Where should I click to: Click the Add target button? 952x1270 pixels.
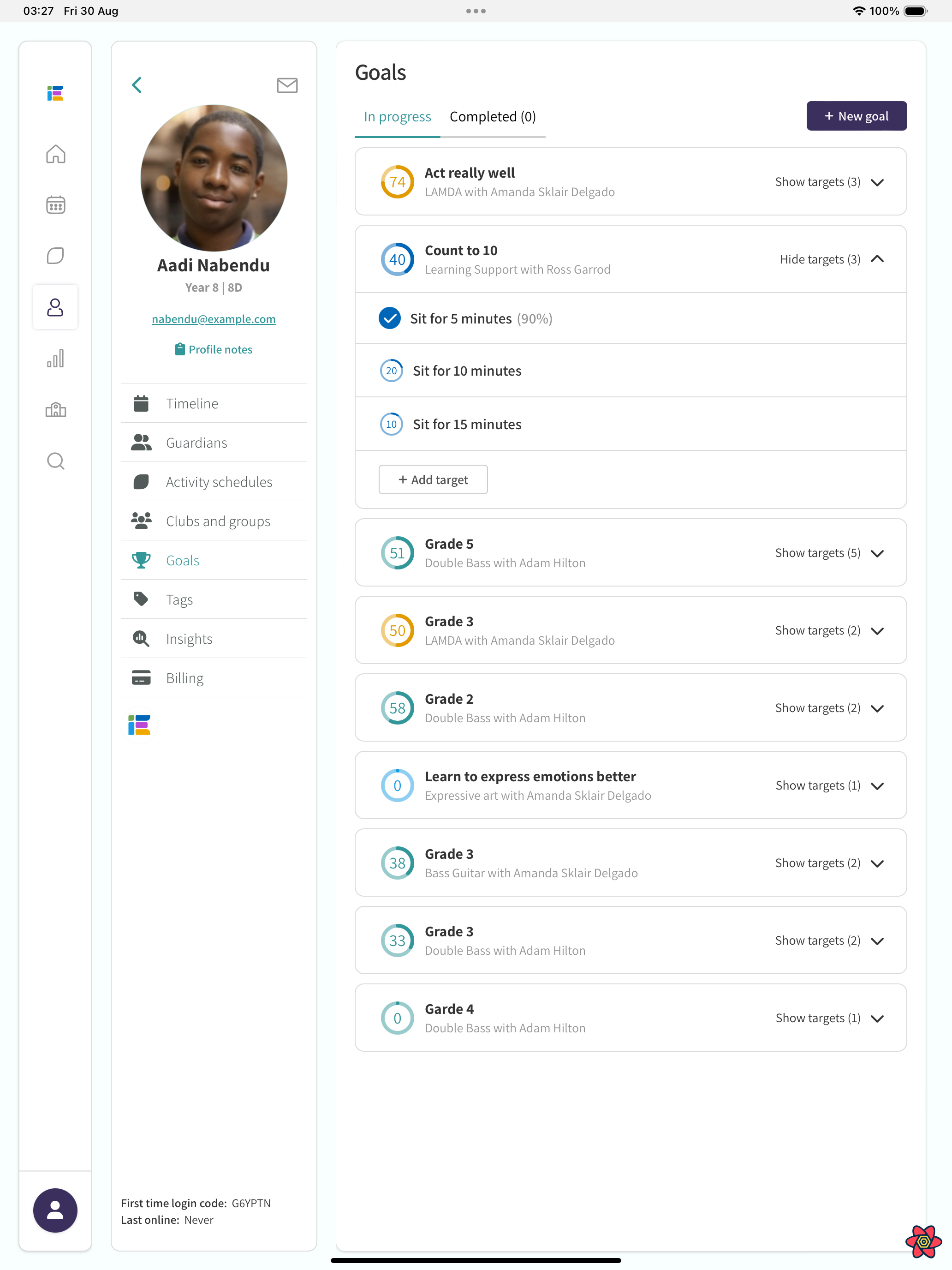433,479
